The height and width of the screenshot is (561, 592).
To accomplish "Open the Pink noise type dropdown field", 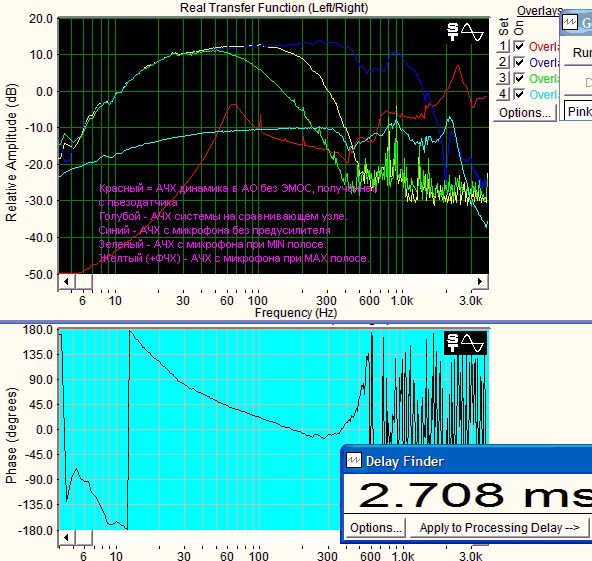I will (579, 111).
